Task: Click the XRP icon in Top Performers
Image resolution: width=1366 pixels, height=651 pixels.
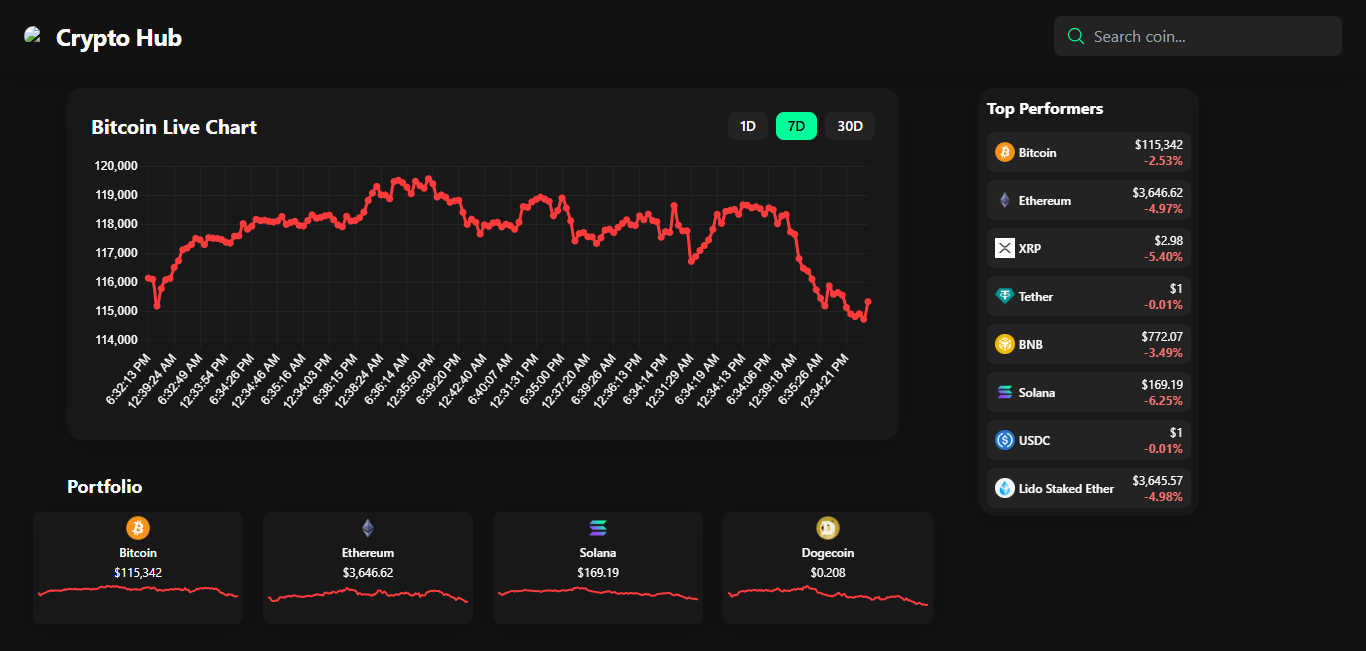Action: 1005,248
